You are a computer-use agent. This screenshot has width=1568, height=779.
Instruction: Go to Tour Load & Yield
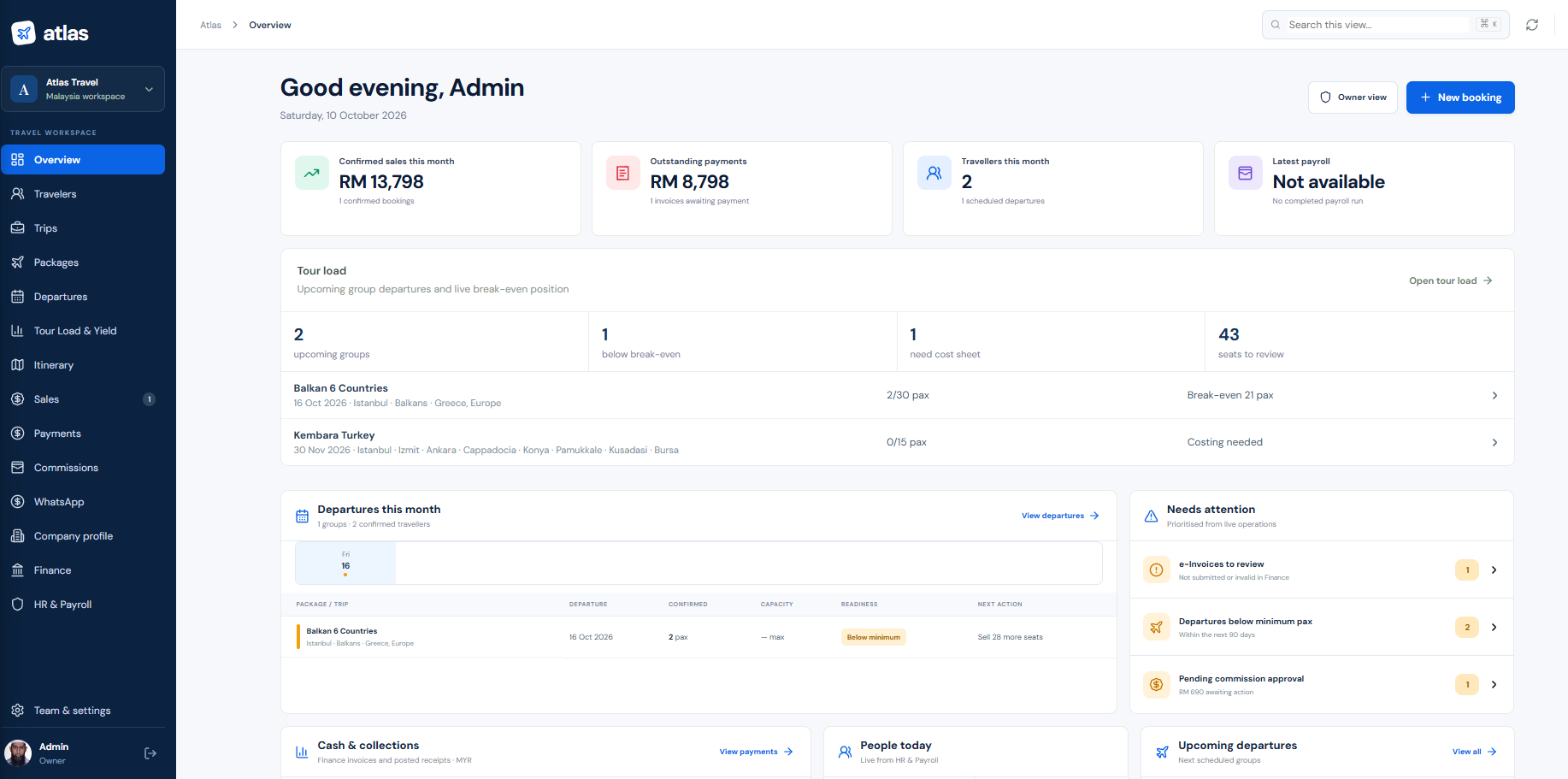point(83,331)
